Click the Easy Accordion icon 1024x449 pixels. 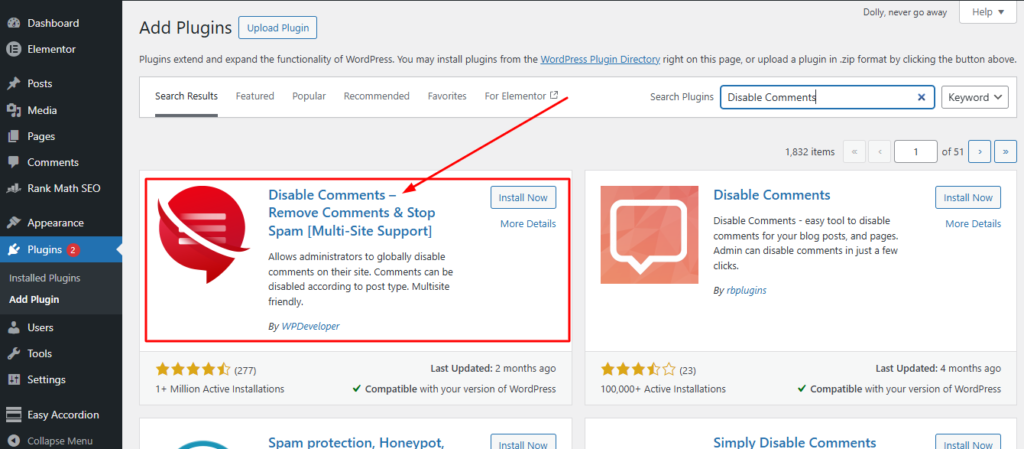point(13,414)
